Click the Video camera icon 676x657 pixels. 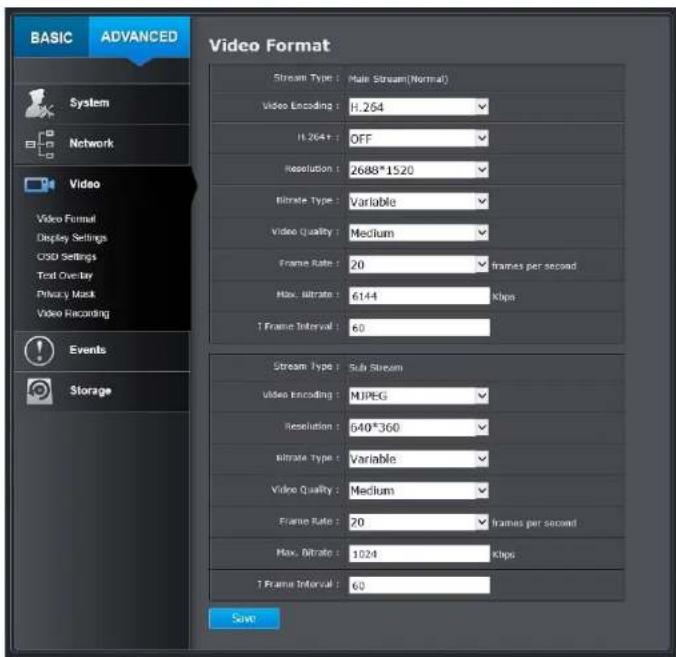[x=40, y=185]
